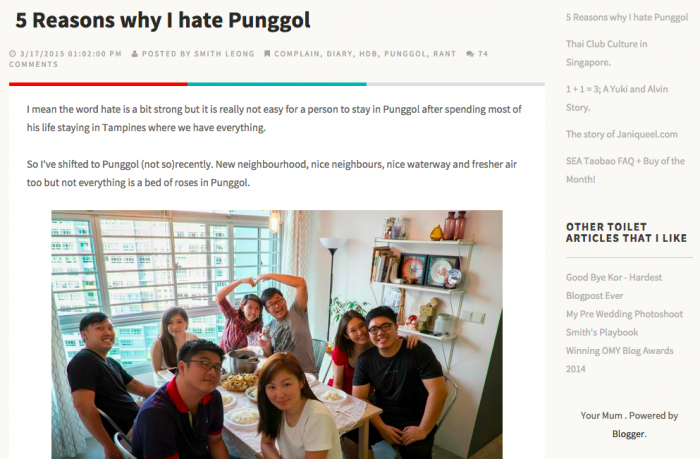Click the clock icon beside post date
The image size is (700, 459).
(12, 54)
